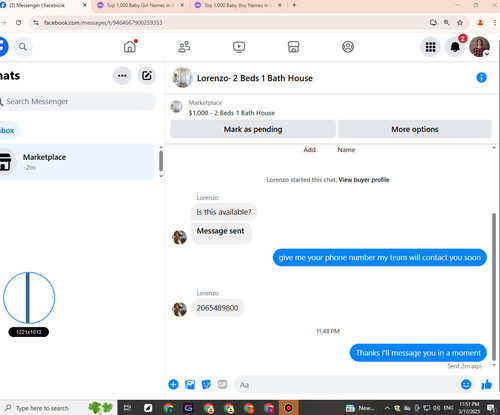Choose a GIF icon in composer

(222, 385)
